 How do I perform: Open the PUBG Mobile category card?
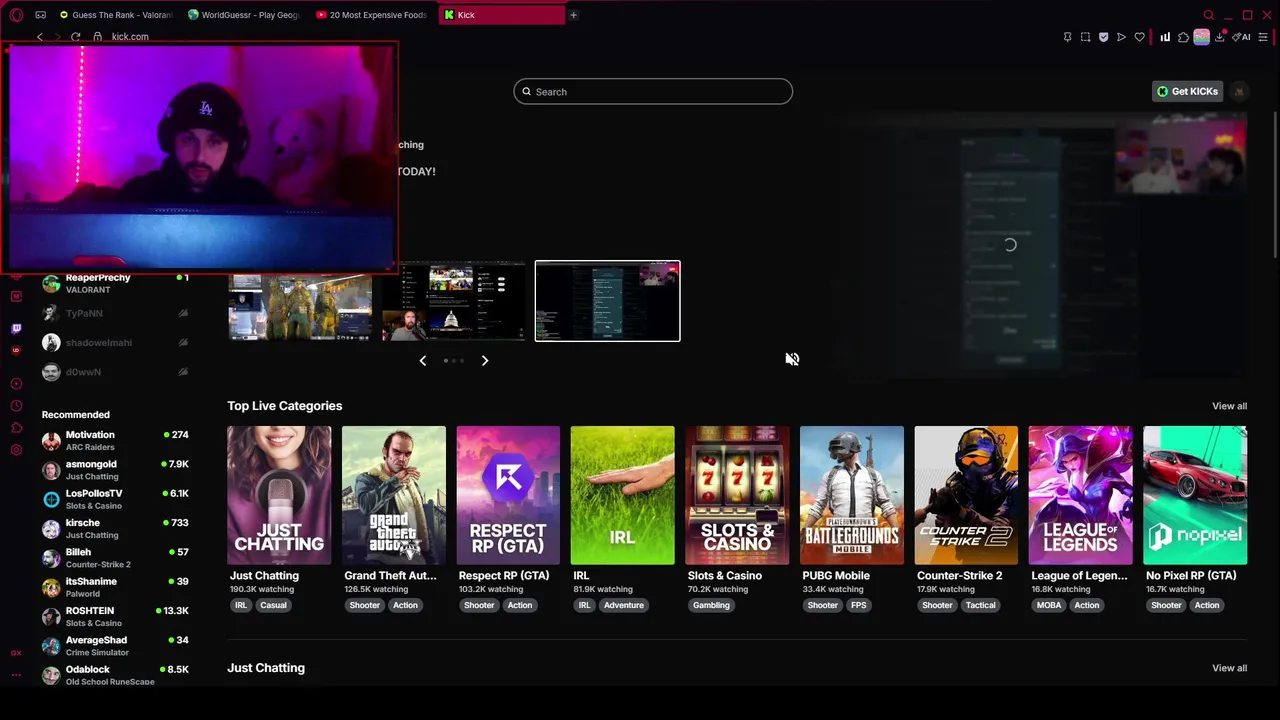pyautogui.click(x=852, y=495)
